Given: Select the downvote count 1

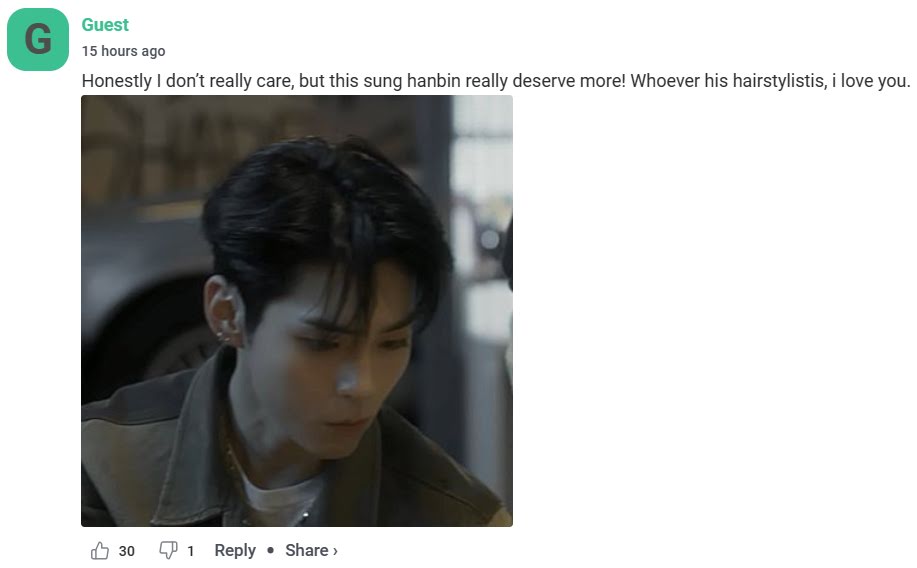Looking at the screenshot, I should click(x=191, y=551).
